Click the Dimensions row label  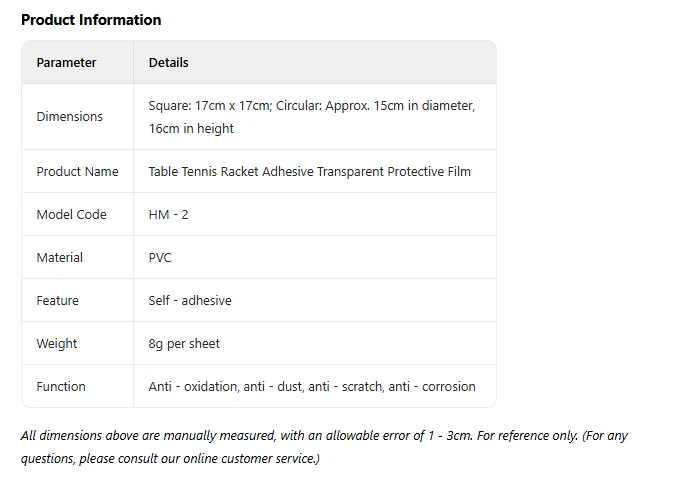point(70,117)
